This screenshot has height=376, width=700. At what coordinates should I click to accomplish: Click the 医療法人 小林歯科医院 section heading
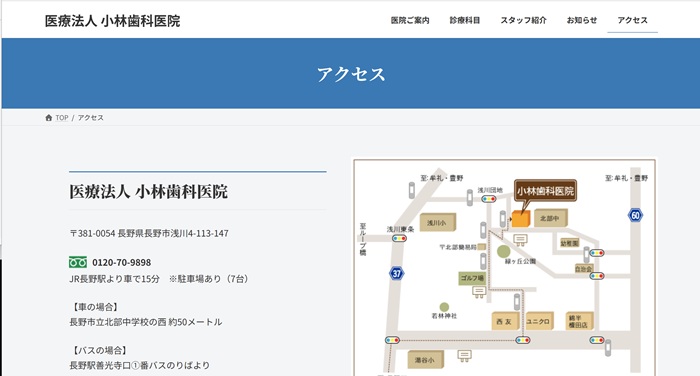point(148,192)
